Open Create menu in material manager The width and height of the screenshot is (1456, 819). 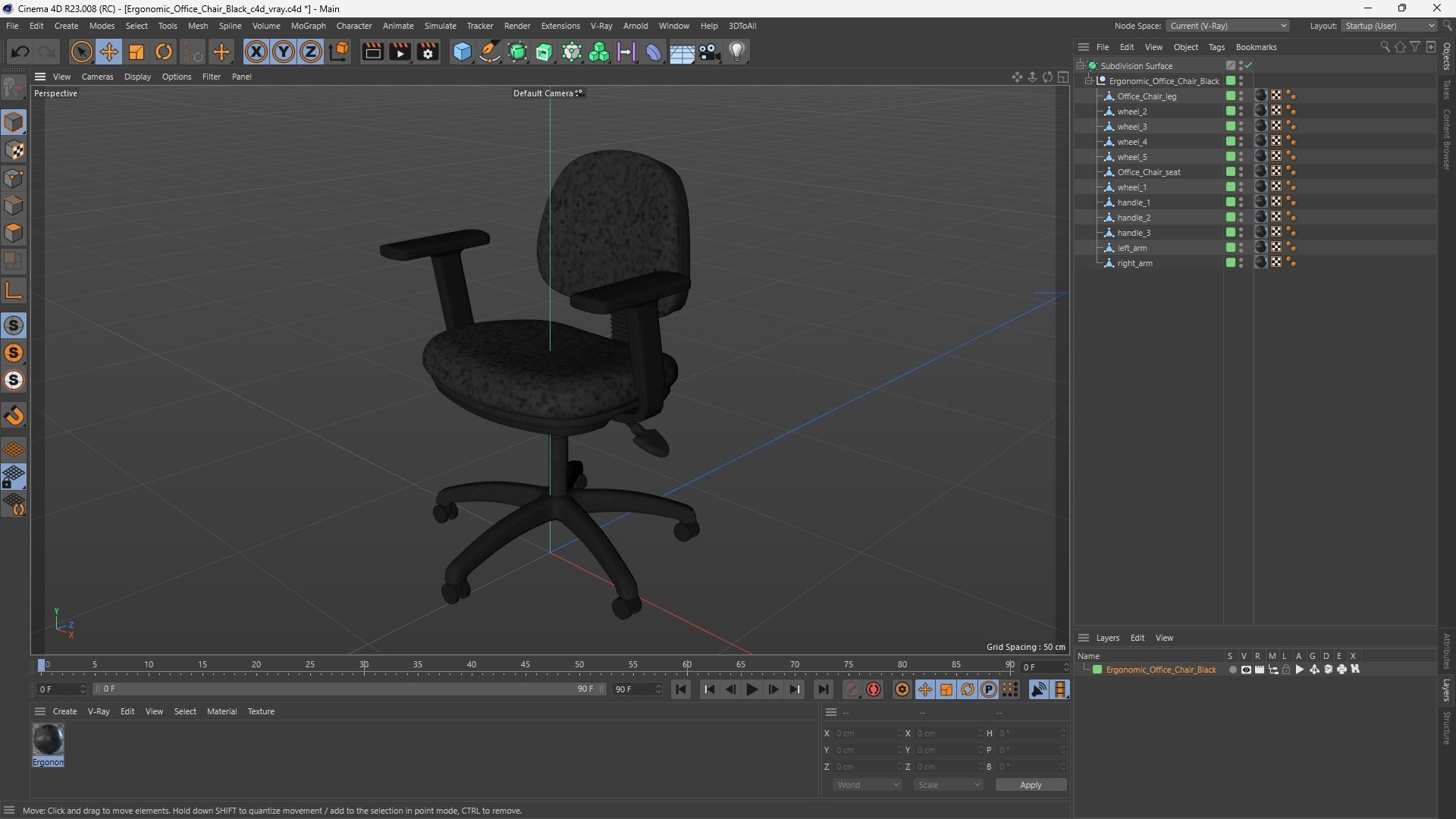64,711
